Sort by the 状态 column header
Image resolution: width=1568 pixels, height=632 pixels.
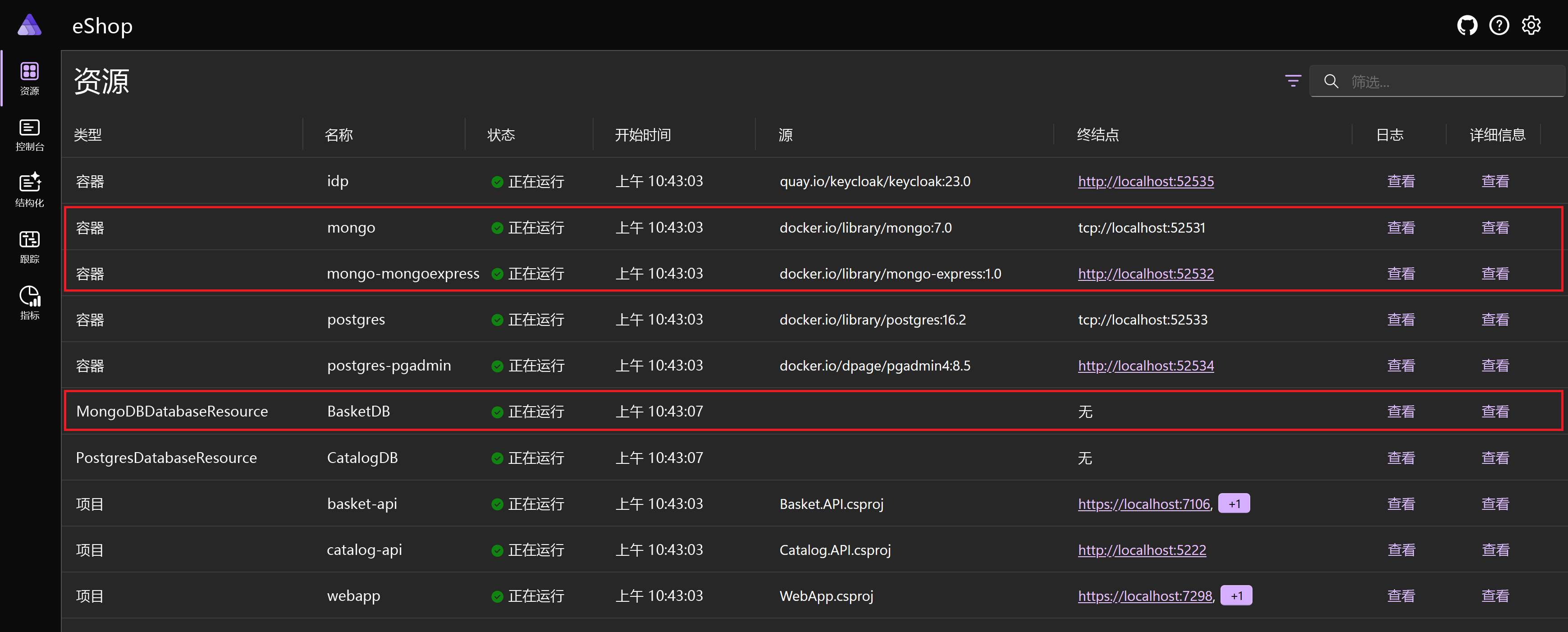(x=501, y=134)
